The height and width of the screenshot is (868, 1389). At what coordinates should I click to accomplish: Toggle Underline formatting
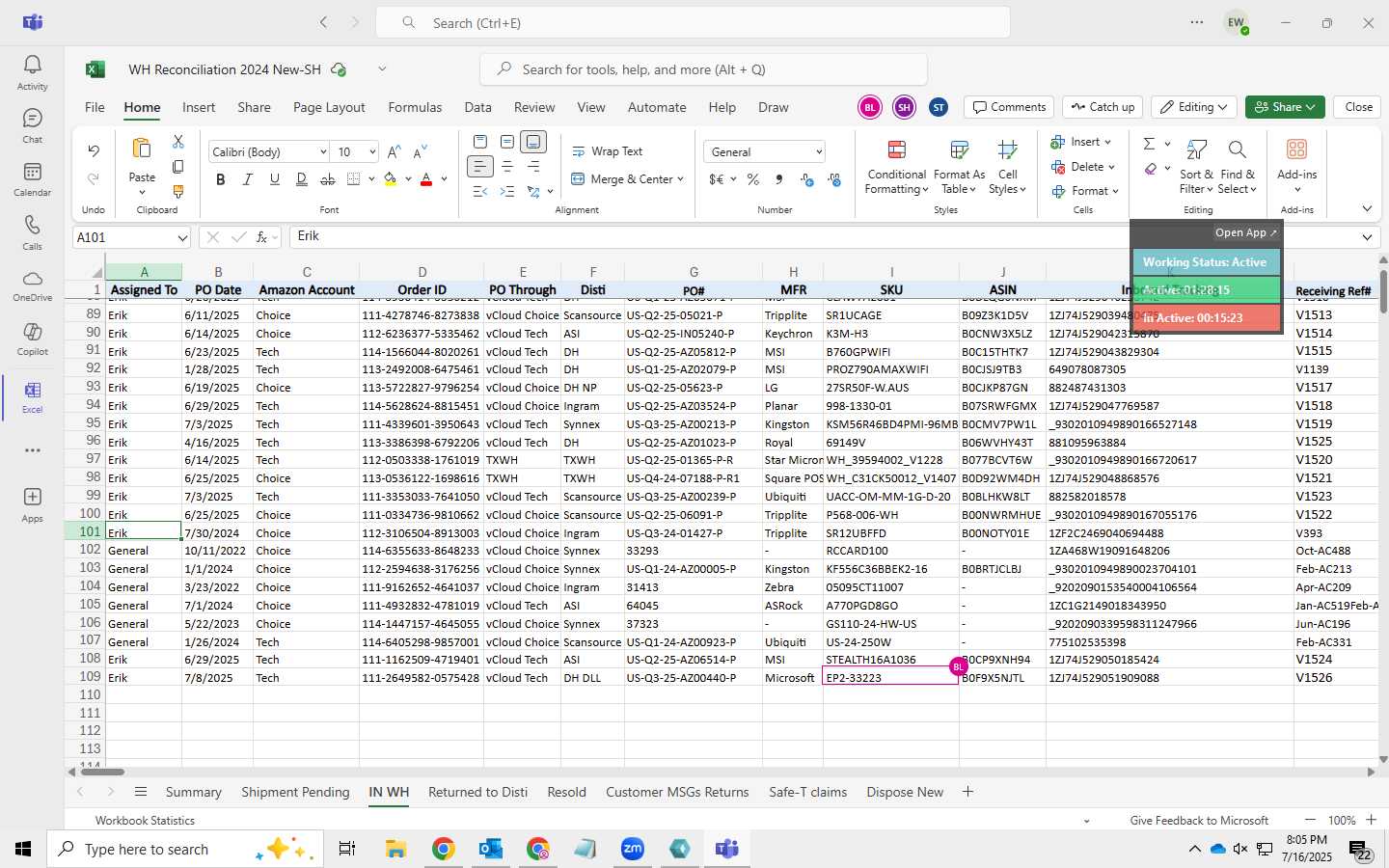[x=274, y=179]
